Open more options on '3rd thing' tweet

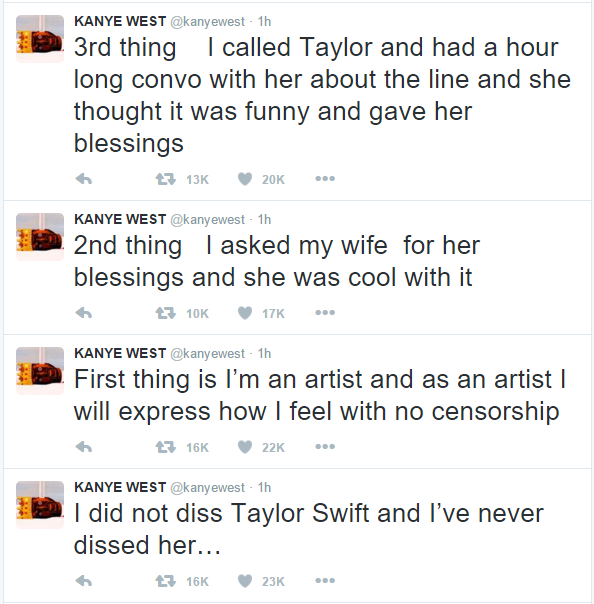point(325,178)
